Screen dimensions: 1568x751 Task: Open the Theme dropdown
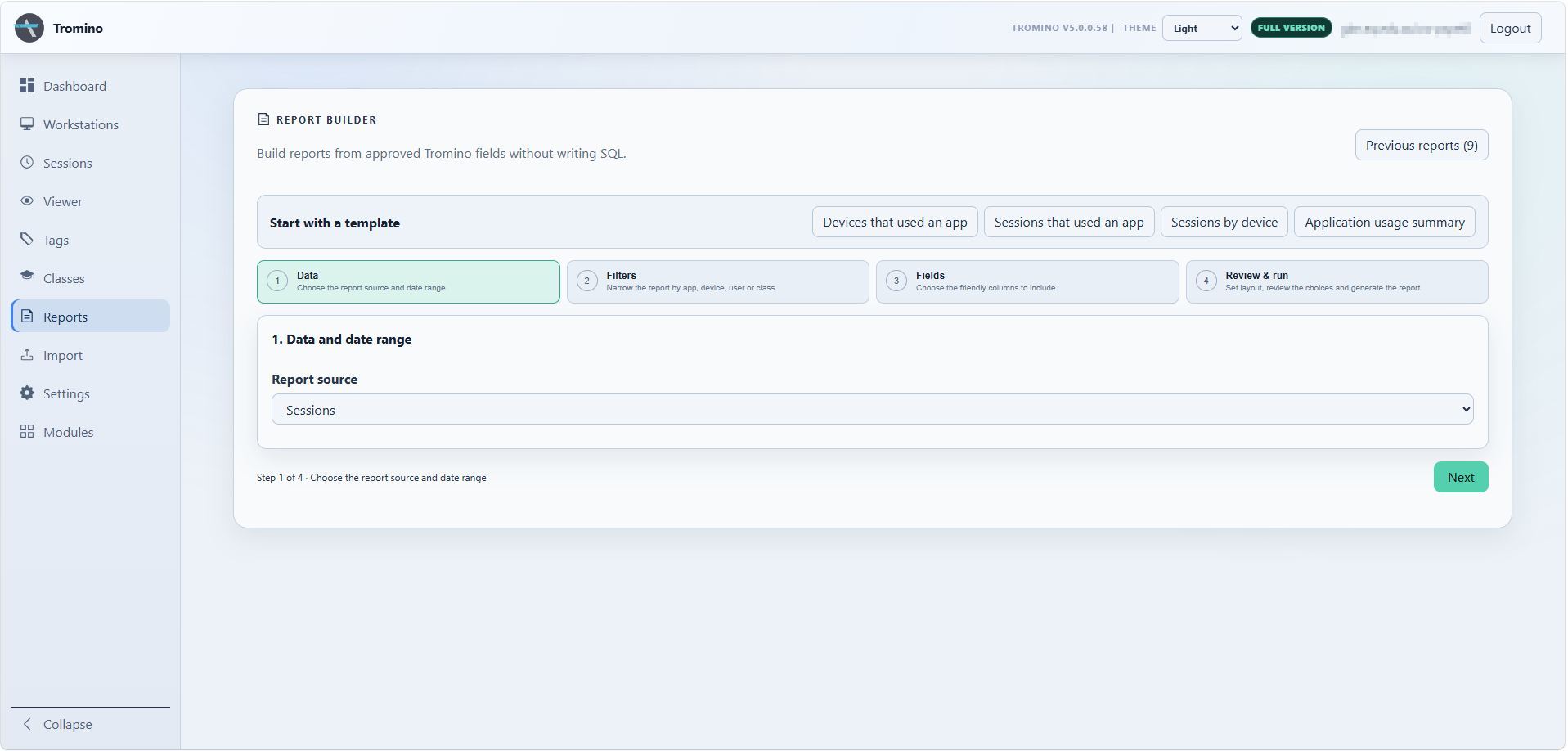(x=1202, y=28)
